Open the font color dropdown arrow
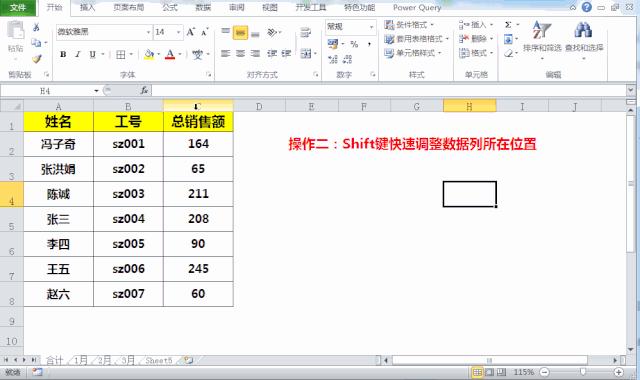The height and width of the screenshot is (380, 640). [x=180, y=54]
